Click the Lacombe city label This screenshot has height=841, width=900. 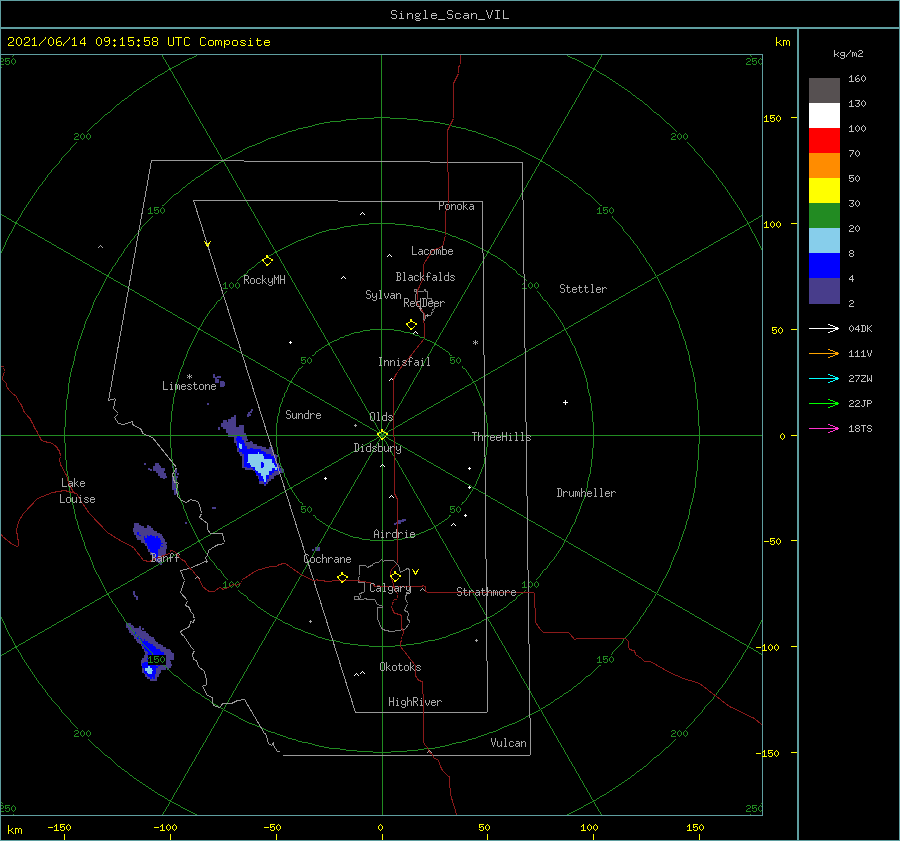tap(432, 251)
